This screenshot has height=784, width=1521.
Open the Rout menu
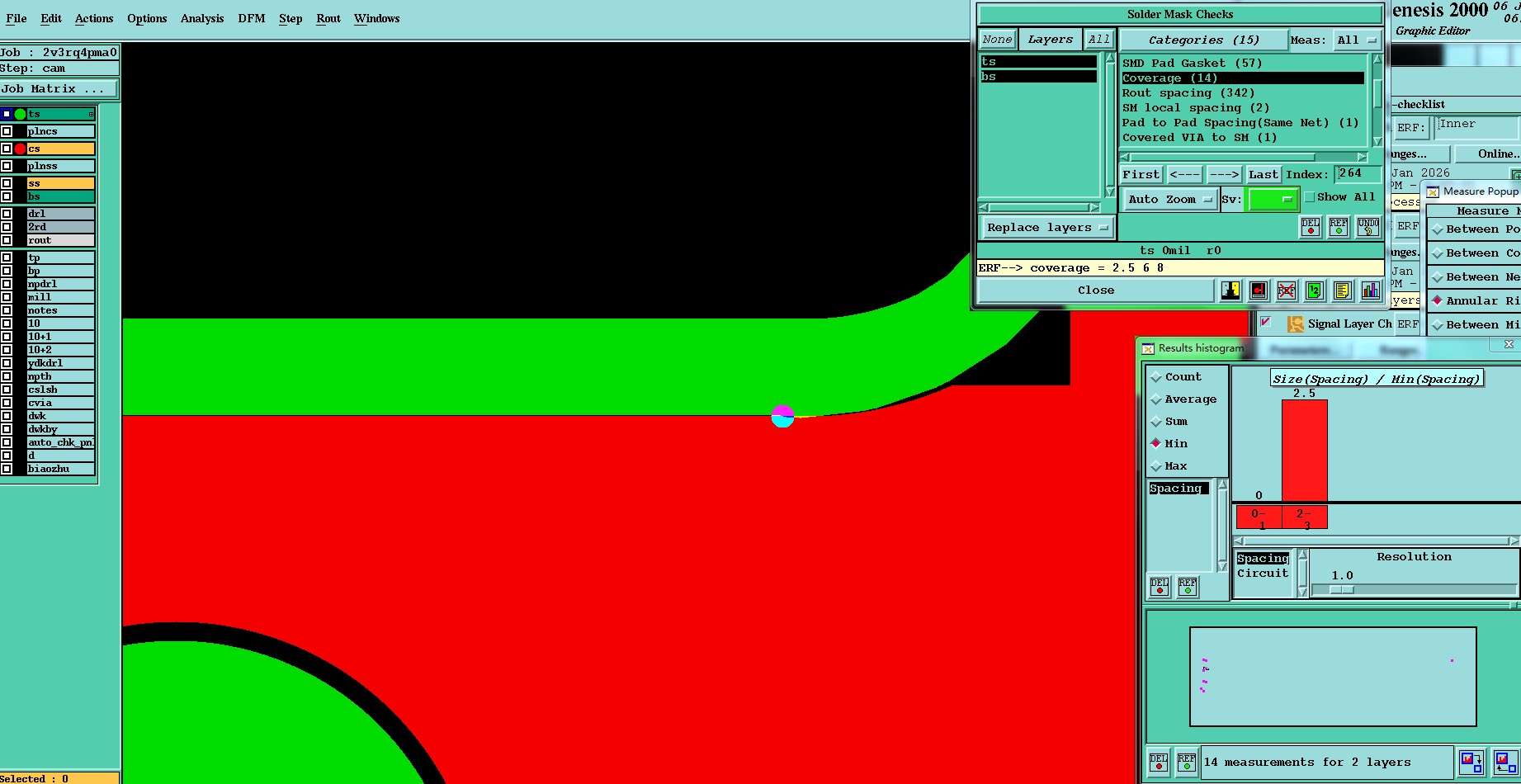coord(328,18)
